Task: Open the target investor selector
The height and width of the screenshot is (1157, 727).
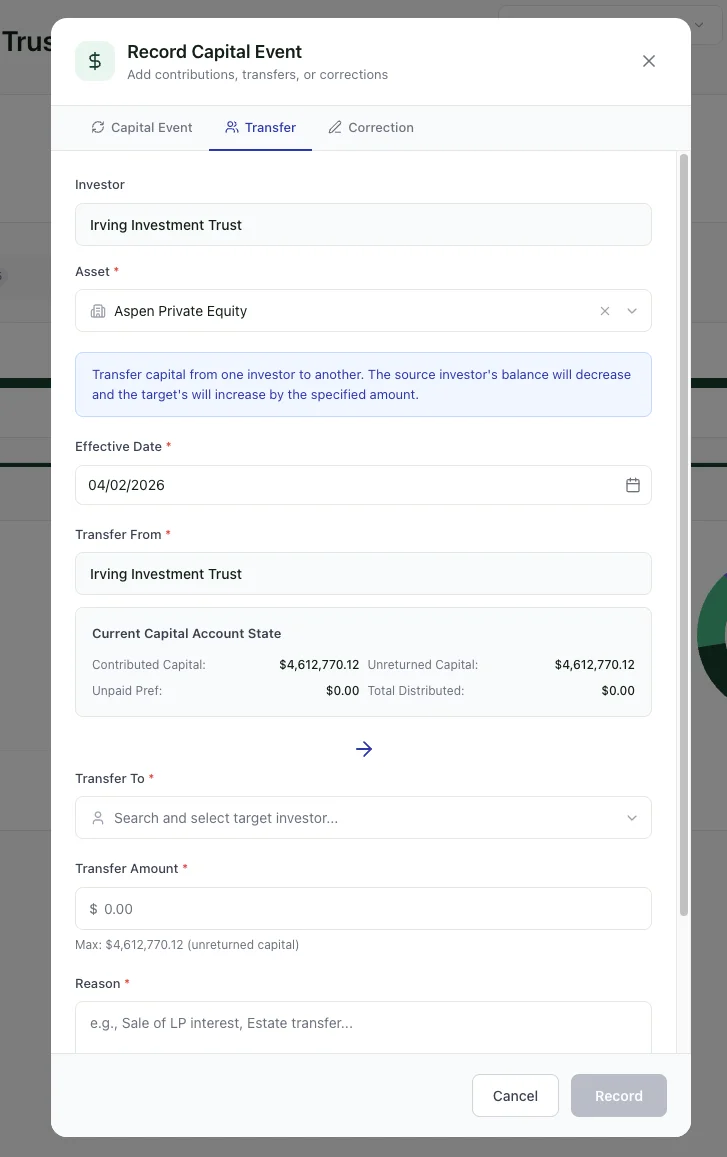Action: [x=363, y=817]
